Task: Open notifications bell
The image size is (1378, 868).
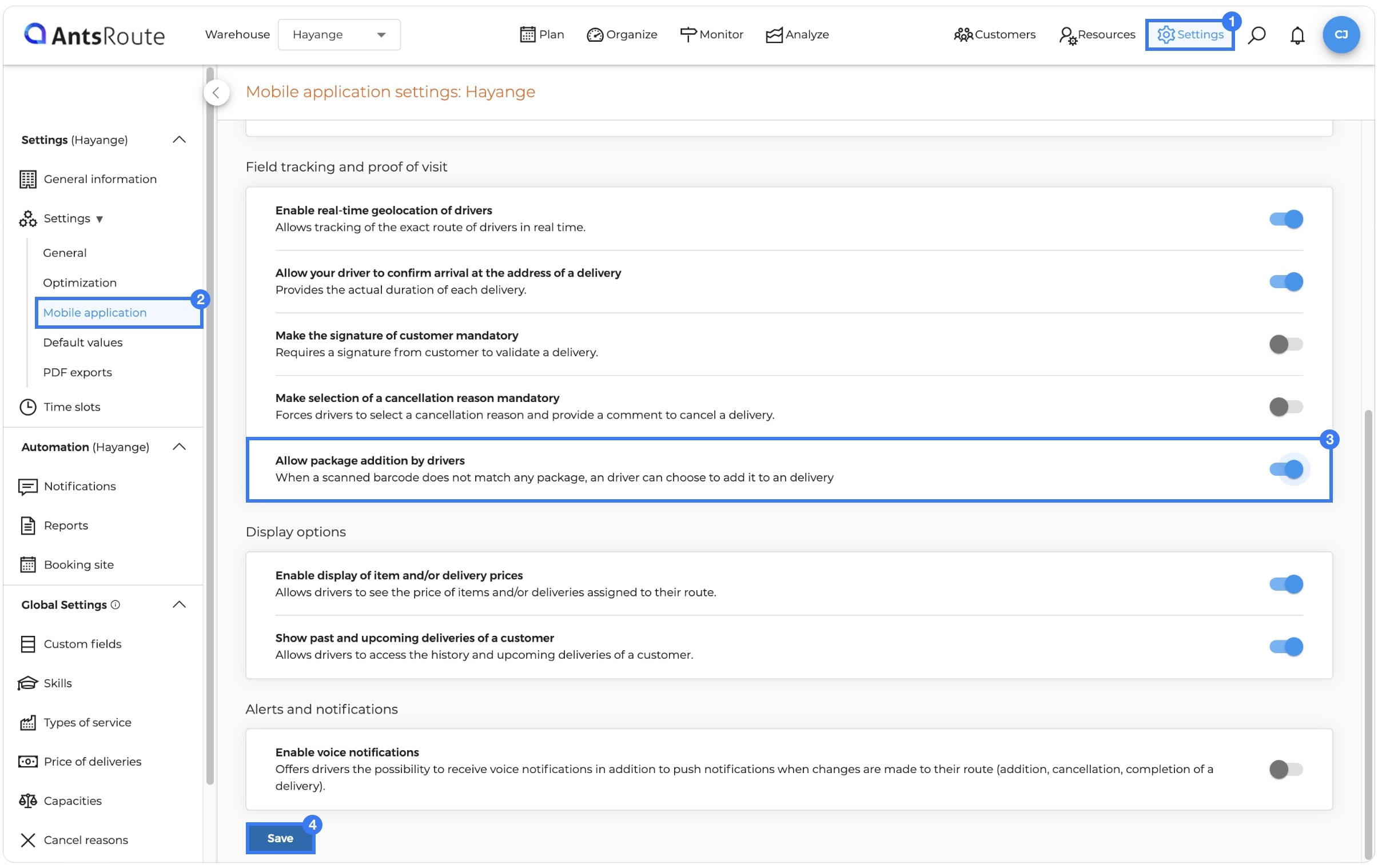Action: [1297, 35]
